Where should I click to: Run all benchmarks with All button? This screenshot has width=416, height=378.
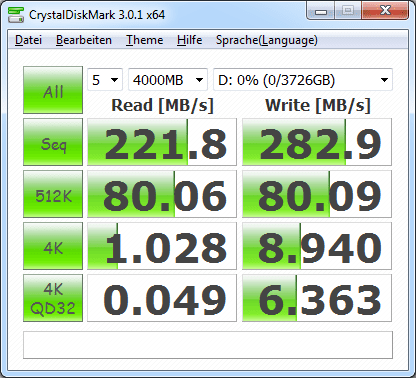(53, 90)
